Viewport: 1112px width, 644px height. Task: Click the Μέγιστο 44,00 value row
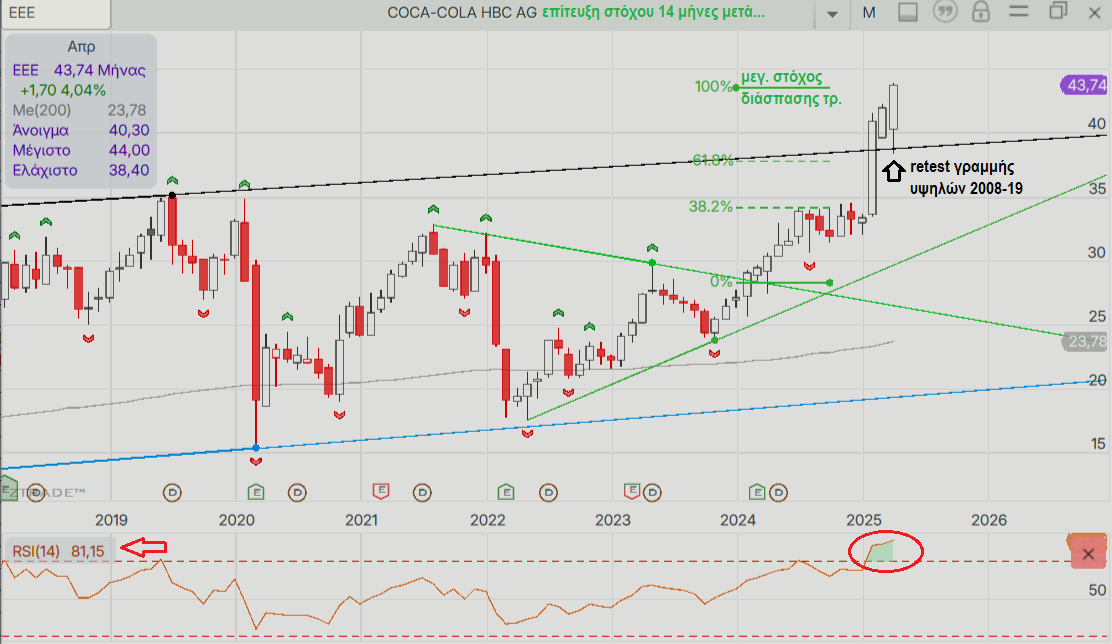click(x=80, y=150)
